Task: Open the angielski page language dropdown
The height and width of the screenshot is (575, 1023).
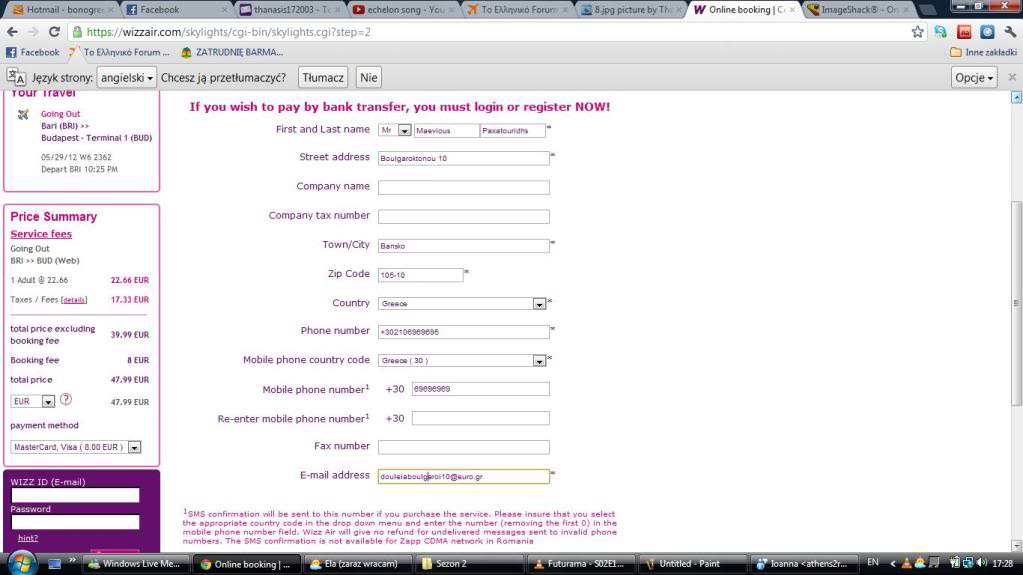Action: [x=127, y=78]
